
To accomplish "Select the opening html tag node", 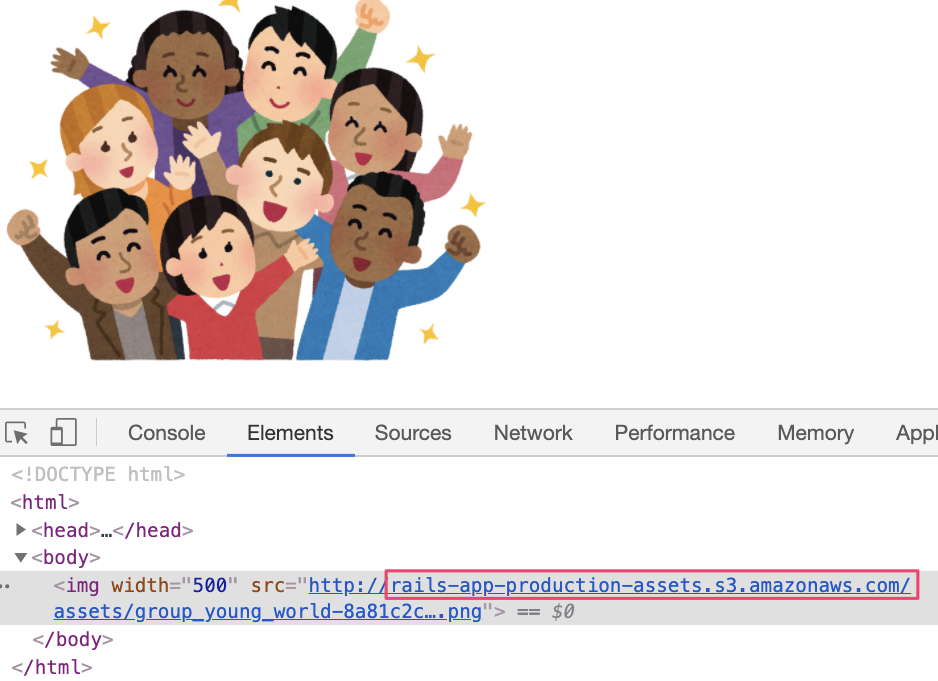I will click(x=45, y=502).
